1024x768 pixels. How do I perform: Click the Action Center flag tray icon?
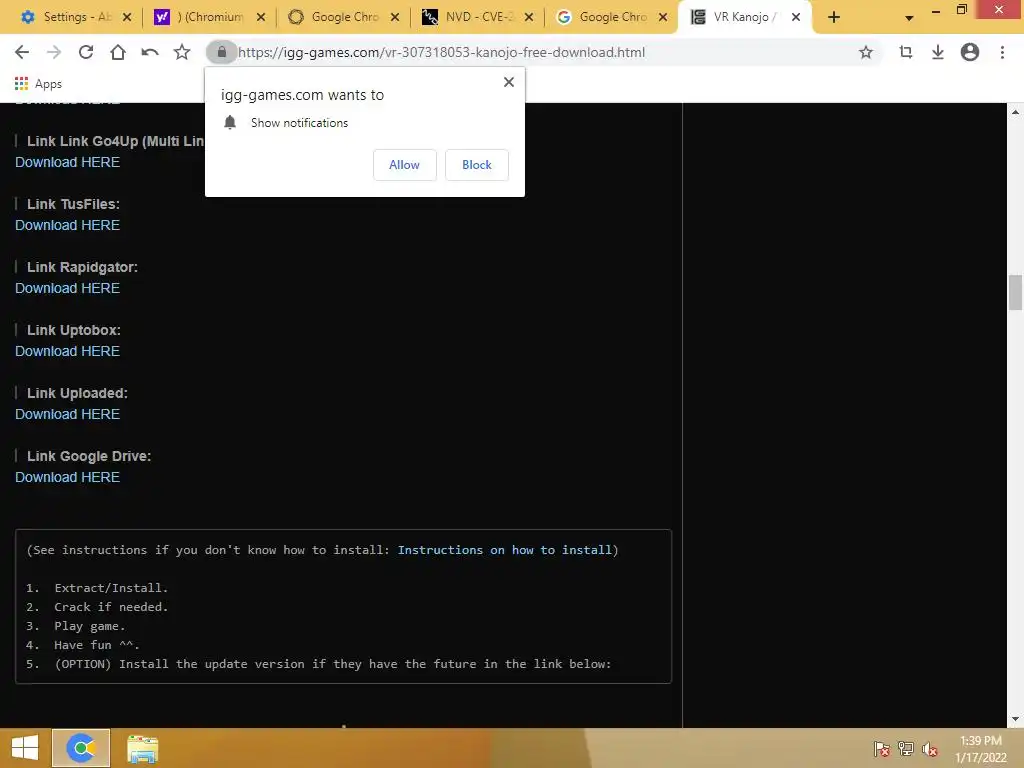coord(882,749)
